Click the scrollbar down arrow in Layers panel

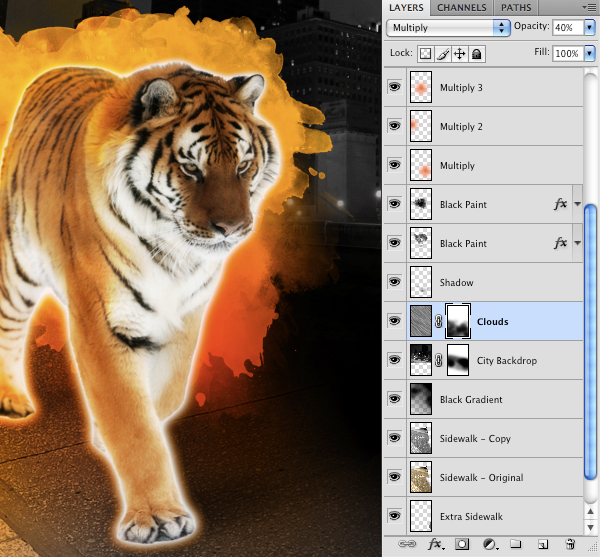click(x=590, y=528)
